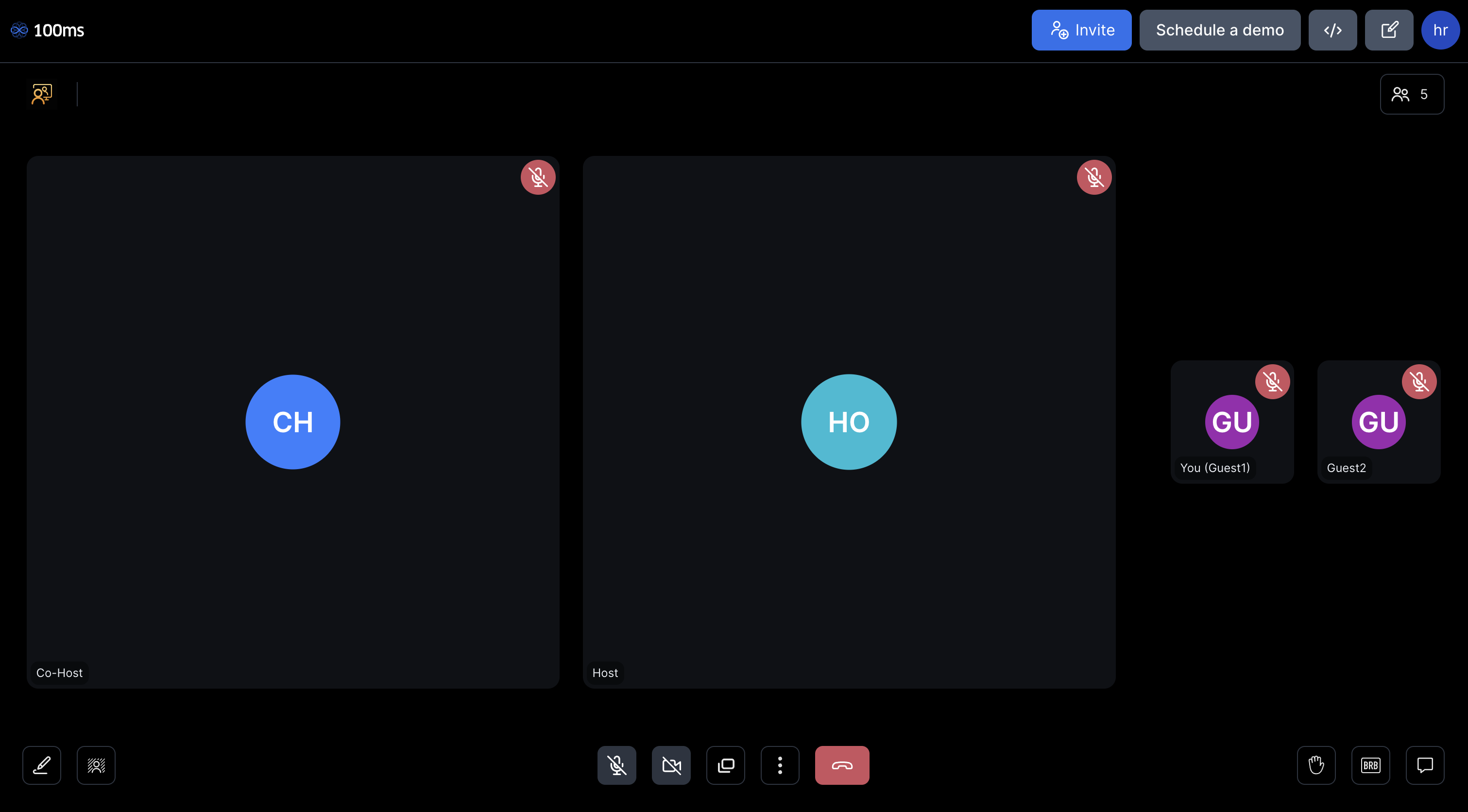Unmute your microphone in bottom bar
This screenshot has height=812, width=1468.
pos(616,765)
